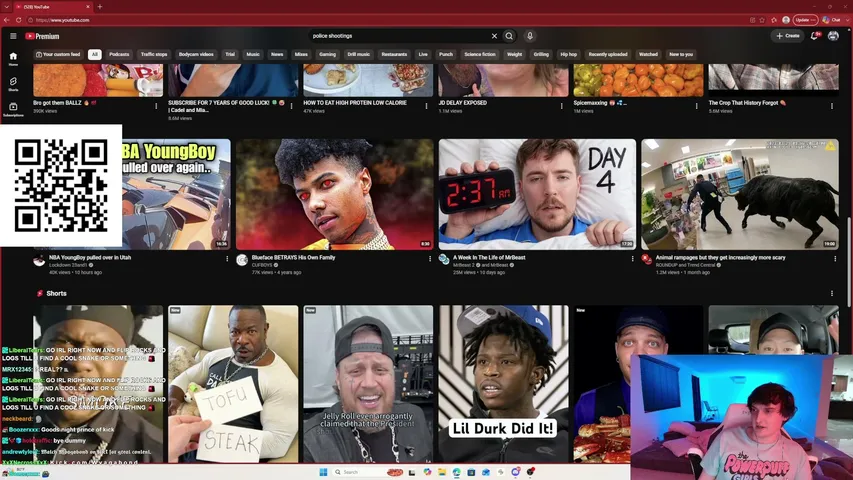Open 'Animal rampages but they get increasingly' title
The width and height of the screenshot is (853, 480).
pyautogui.click(x=720, y=257)
